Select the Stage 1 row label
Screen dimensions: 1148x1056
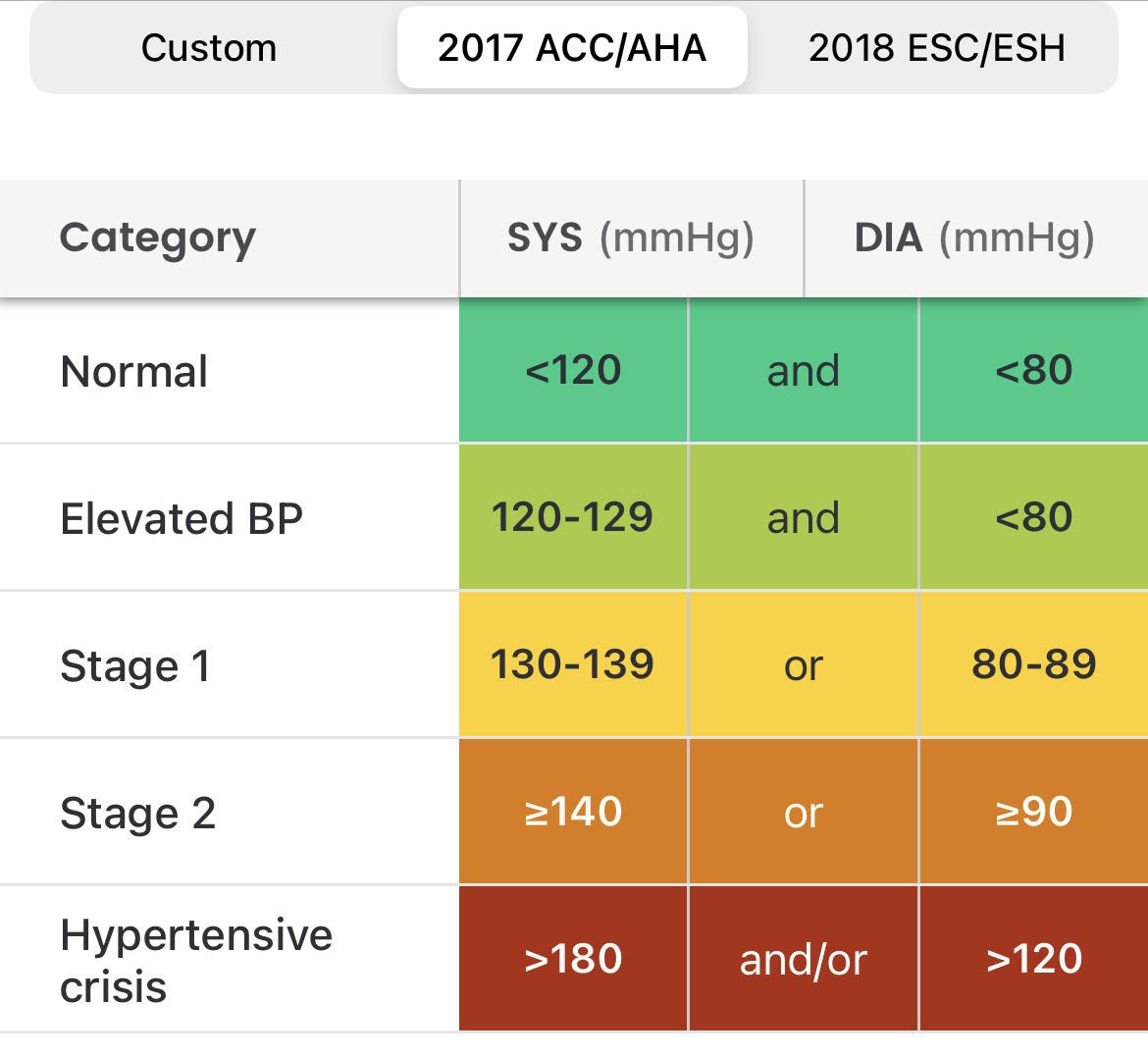135,665
